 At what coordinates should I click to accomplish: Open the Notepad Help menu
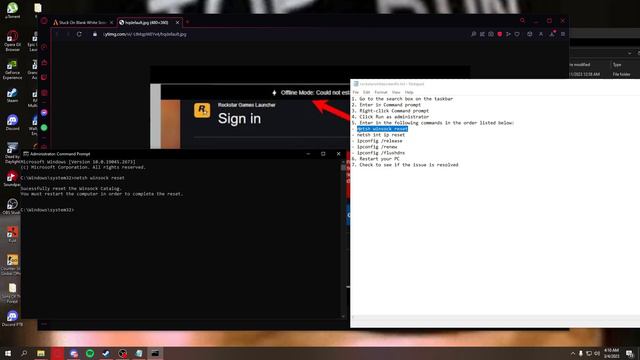[x=409, y=92]
